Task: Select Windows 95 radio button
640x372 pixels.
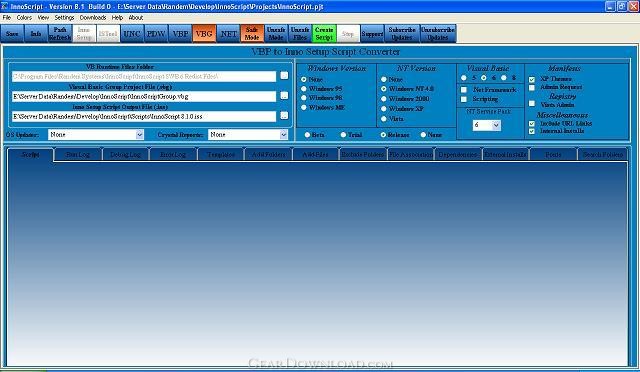Action: click(304, 89)
